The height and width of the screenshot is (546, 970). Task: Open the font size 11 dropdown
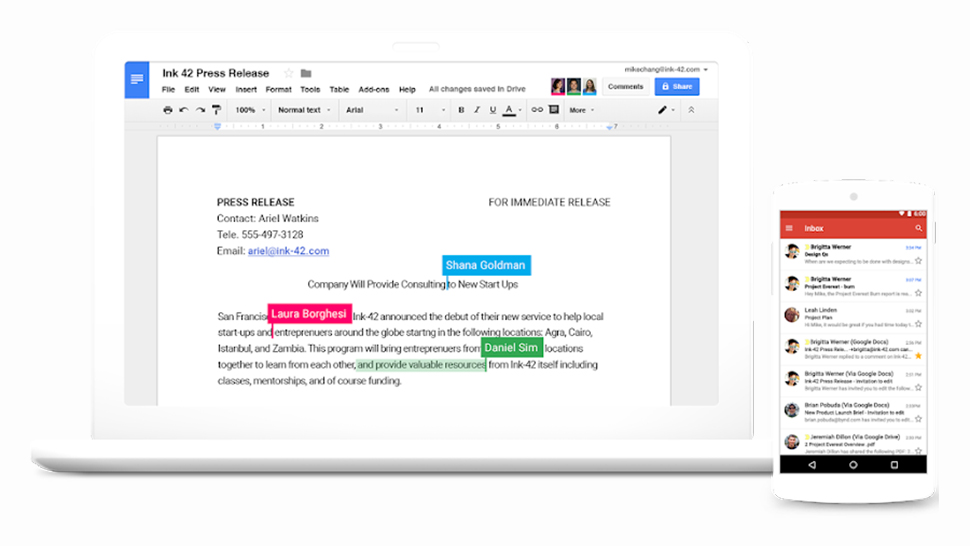[430, 110]
